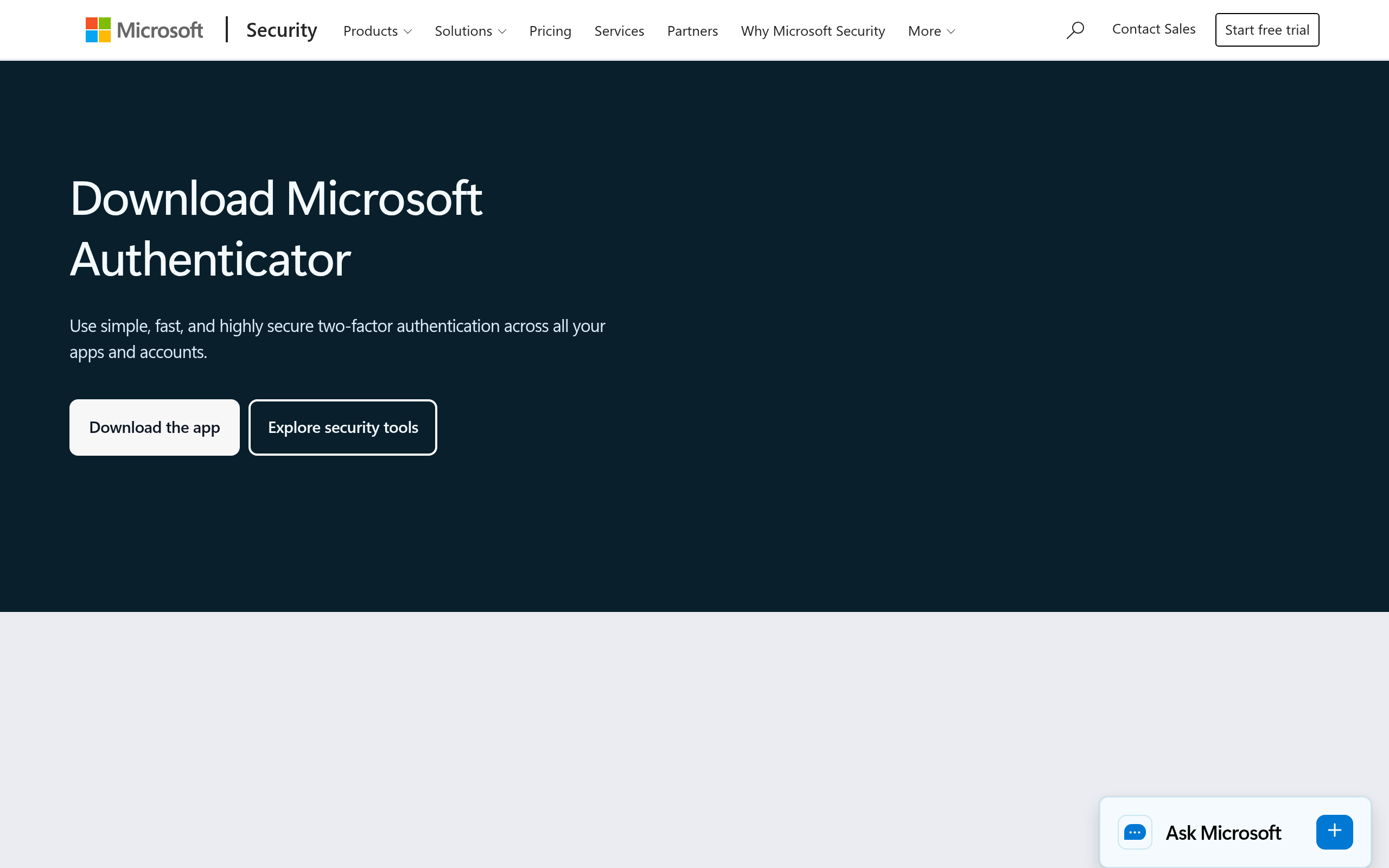The height and width of the screenshot is (868, 1389).
Task: Go to the Pricing page
Action: [550, 31]
